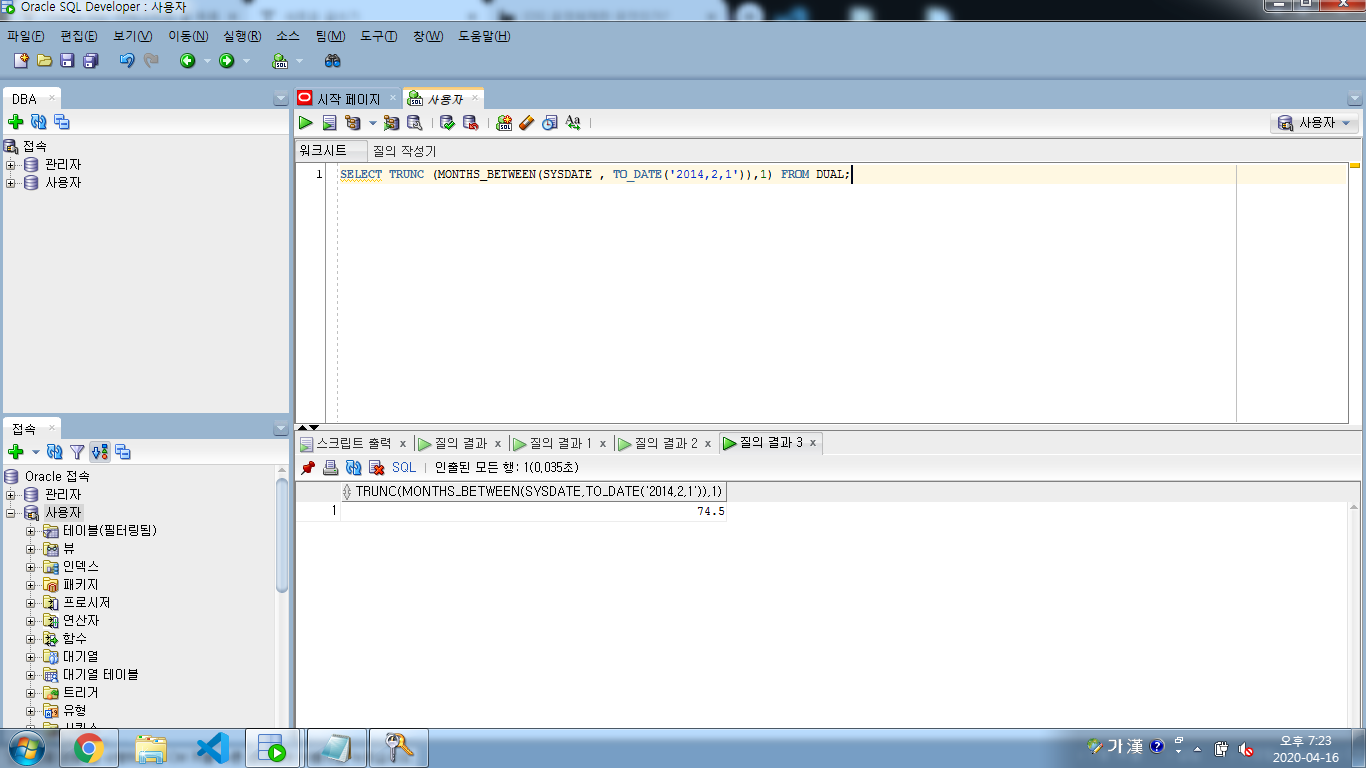Viewport: 1366px width, 768px height.
Task: Refresh the query result grid
Action: (x=353, y=467)
